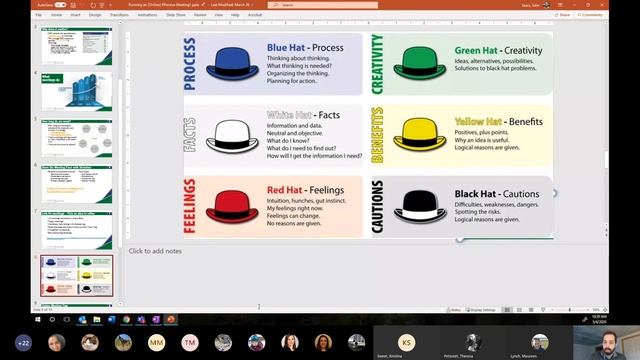
Task: Click the Start From Beginning presentation icon
Action: (102, 5)
